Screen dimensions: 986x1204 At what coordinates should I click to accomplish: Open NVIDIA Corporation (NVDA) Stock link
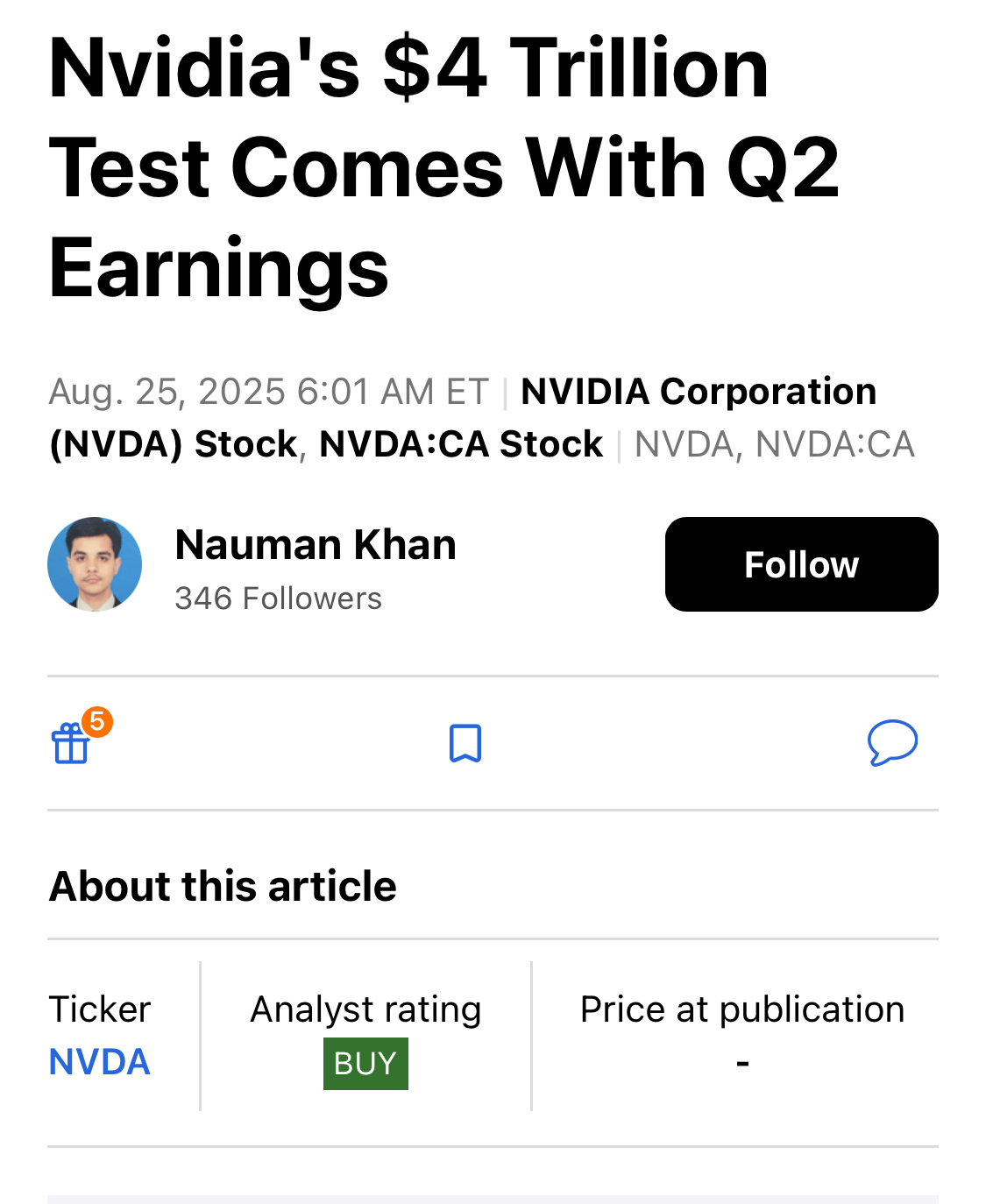coord(698,392)
